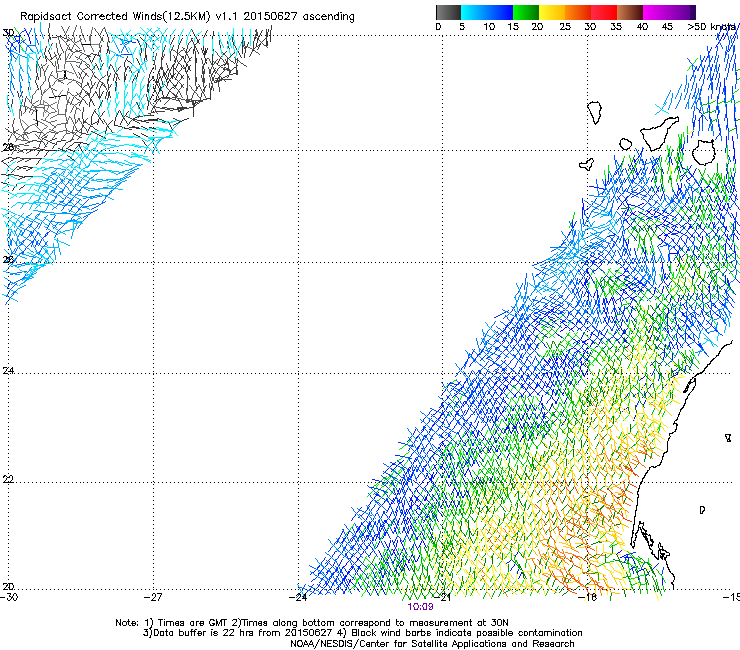The image size is (740, 650).
Task: Click the latitude label '28'
Action: [8, 147]
